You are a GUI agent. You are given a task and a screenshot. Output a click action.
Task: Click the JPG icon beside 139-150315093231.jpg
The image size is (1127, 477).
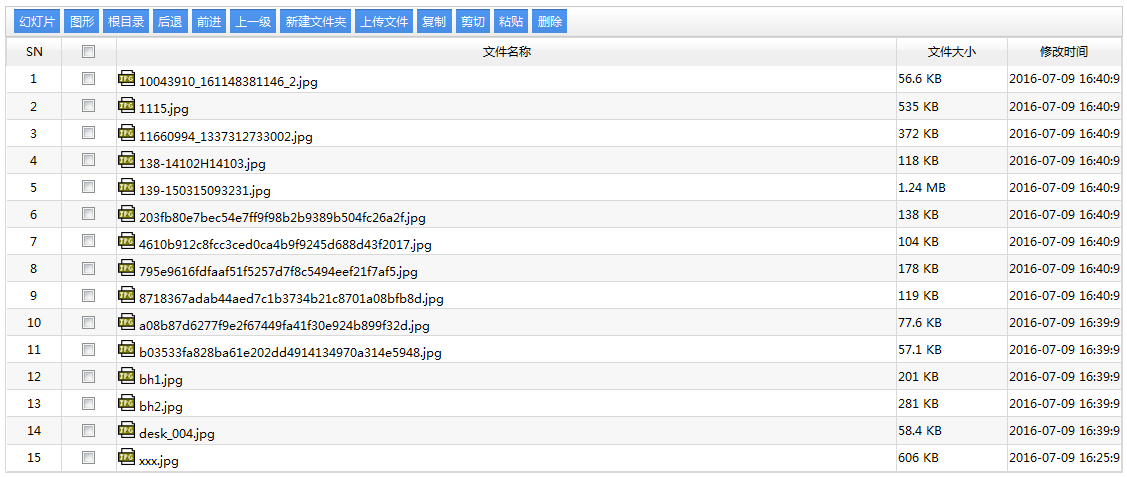tap(126, 186)
